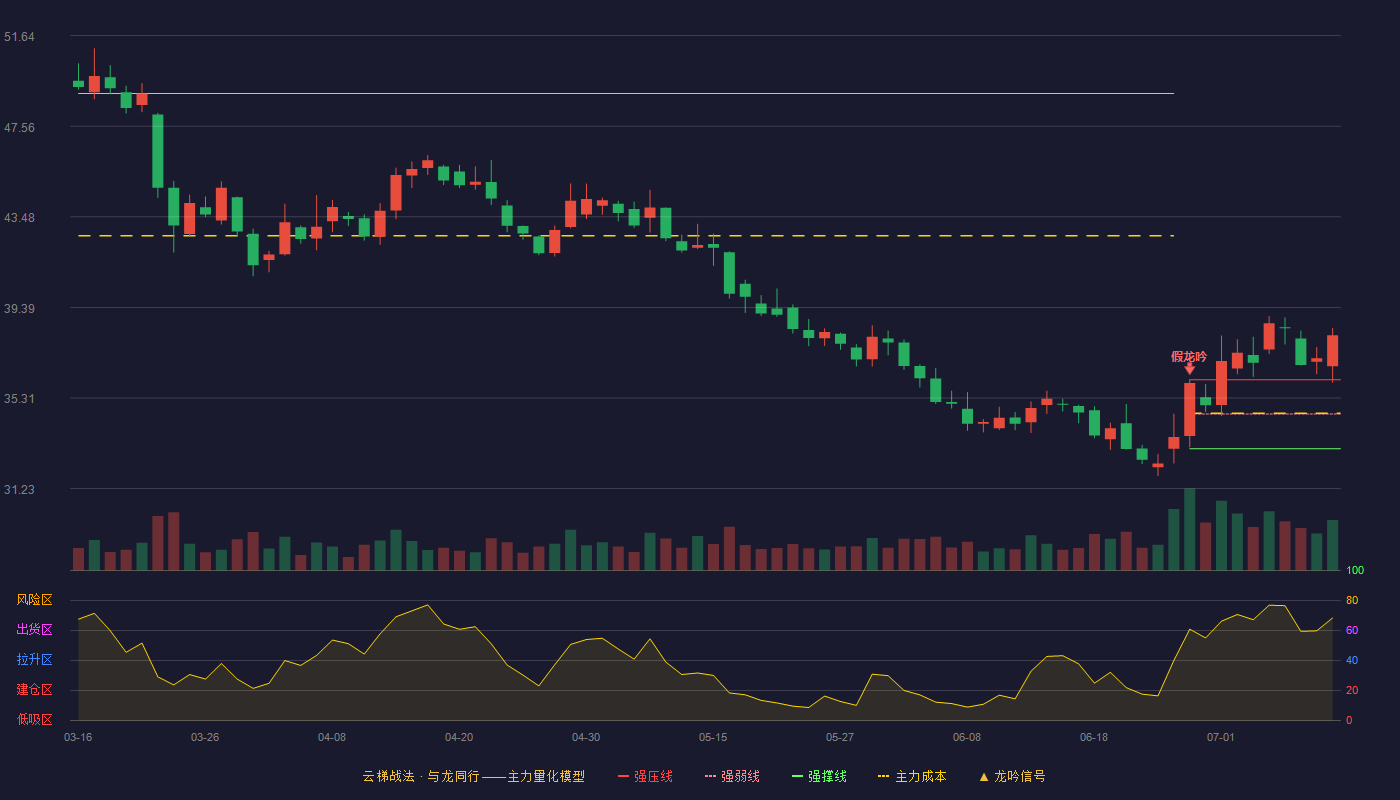Select the 低吸区 zone label
This screenshot has width=1400, height=800.
tap(34, 720)
